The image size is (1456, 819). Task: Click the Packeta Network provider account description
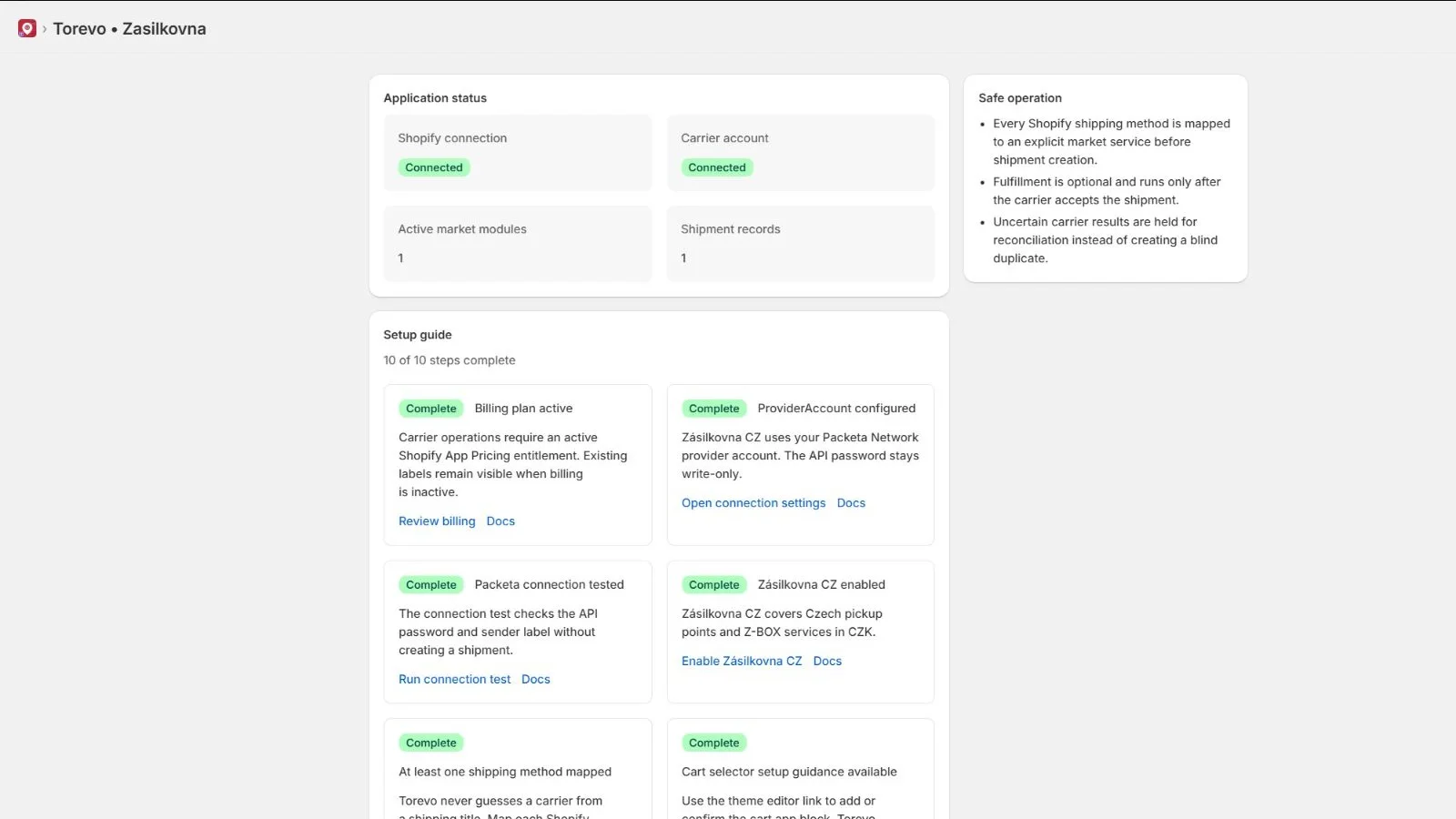800,456
